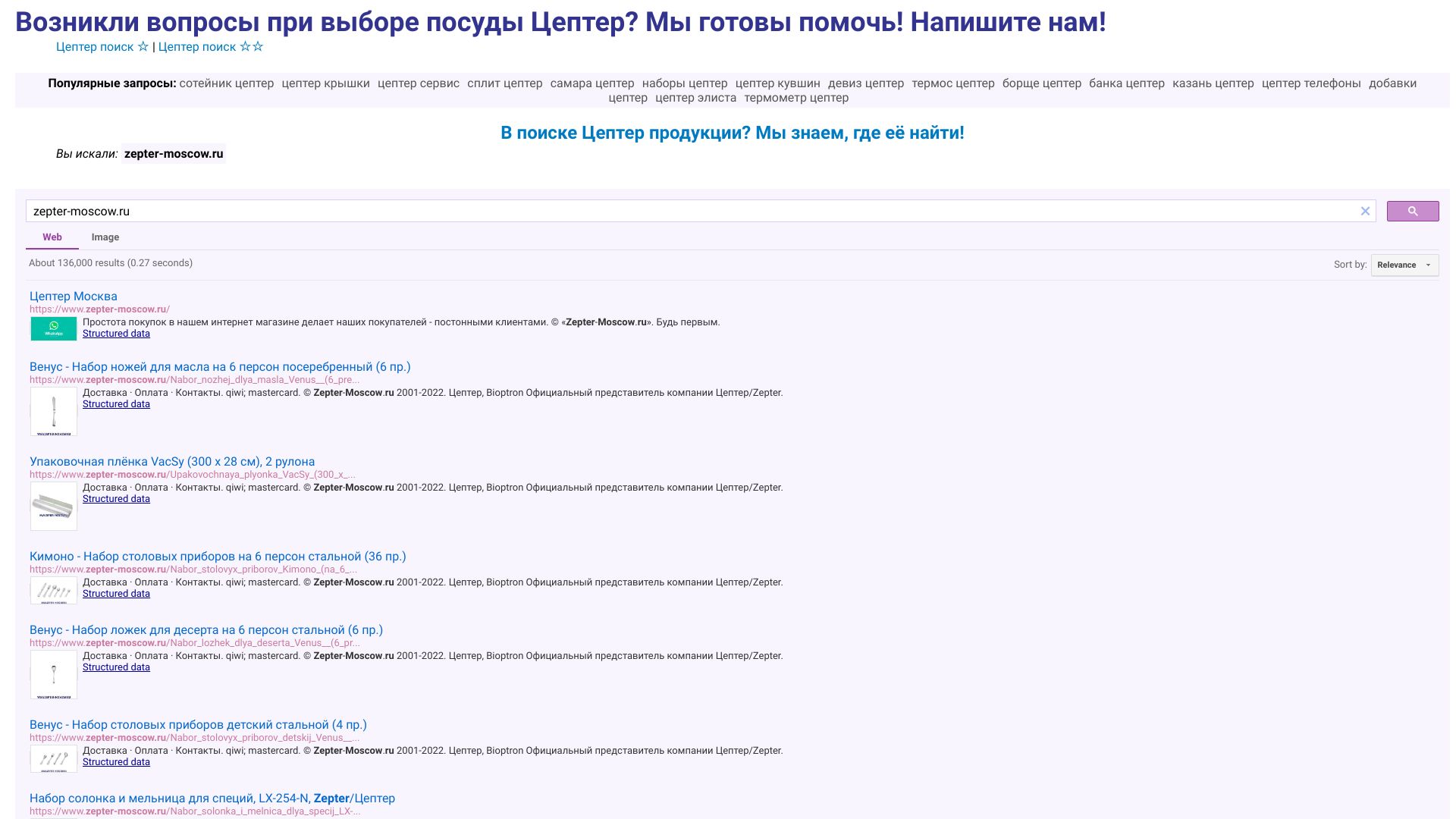1456x819 pixels.
Task: Click the butter knife product thumbnail
Action: [54, 412]
